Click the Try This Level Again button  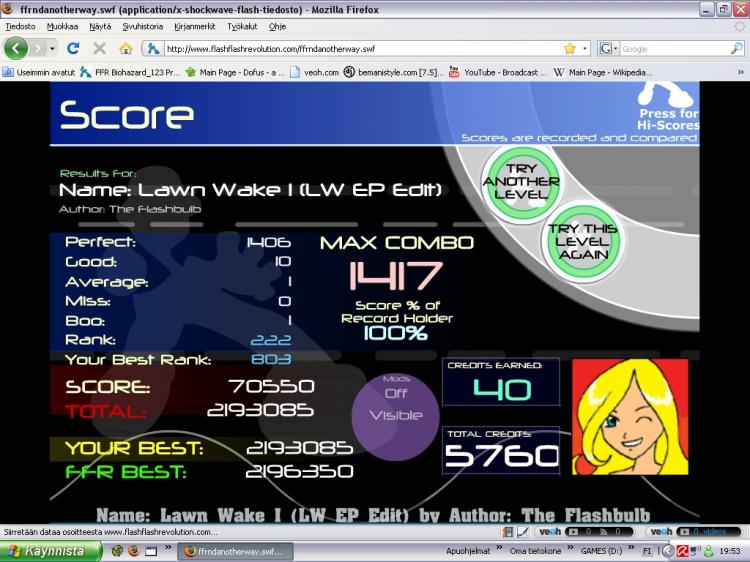[x=583, y=242]
